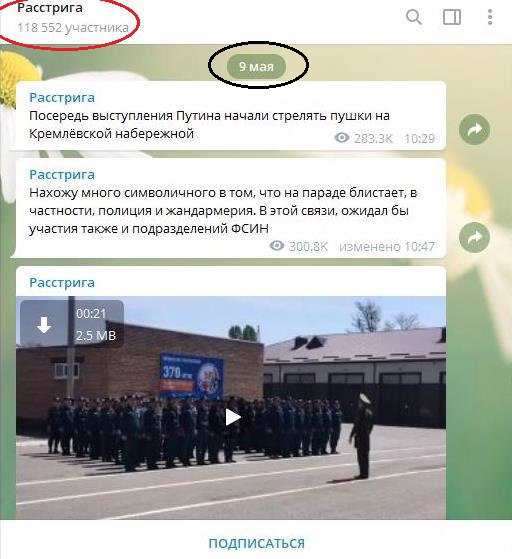
Task: Click the 118 552 участника member count
Action: point(73,27)
